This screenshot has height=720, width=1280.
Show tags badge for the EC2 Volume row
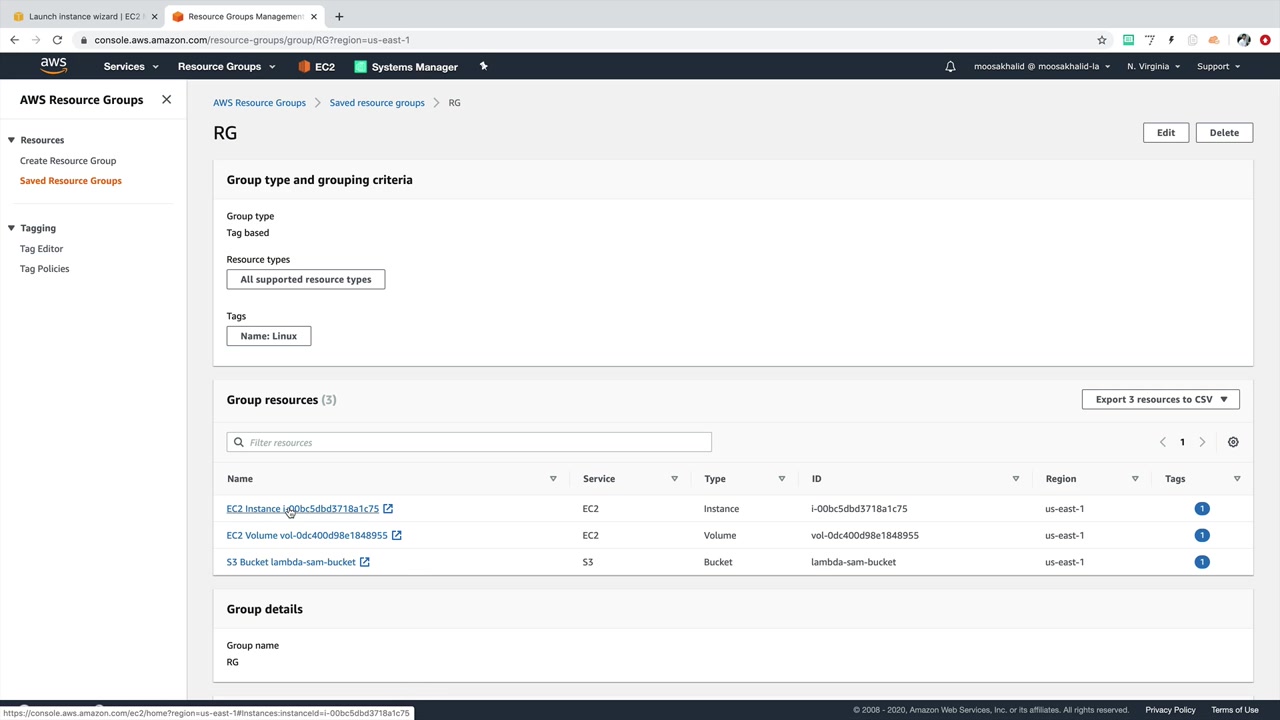pyautogui.click(x=1202, y=535)
